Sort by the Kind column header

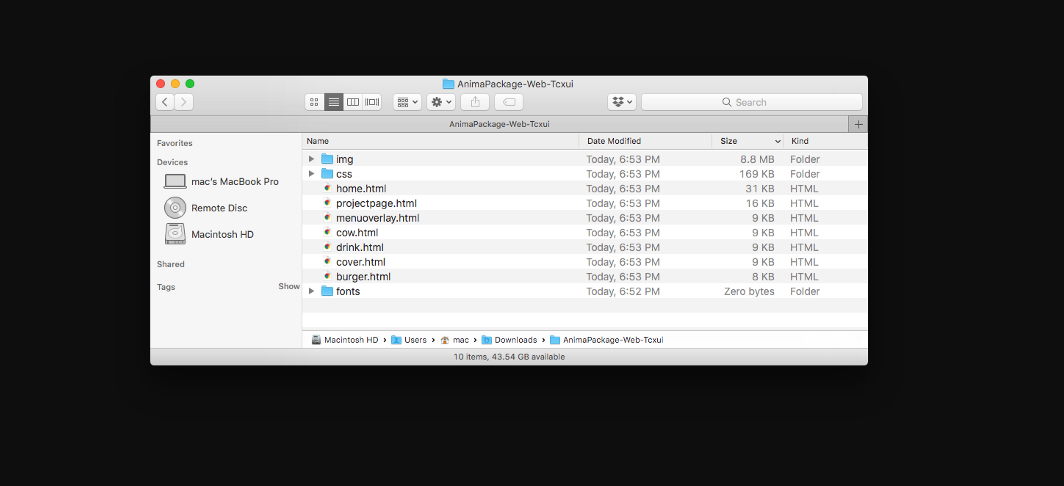pyautogui.click(x=825, y=141)
